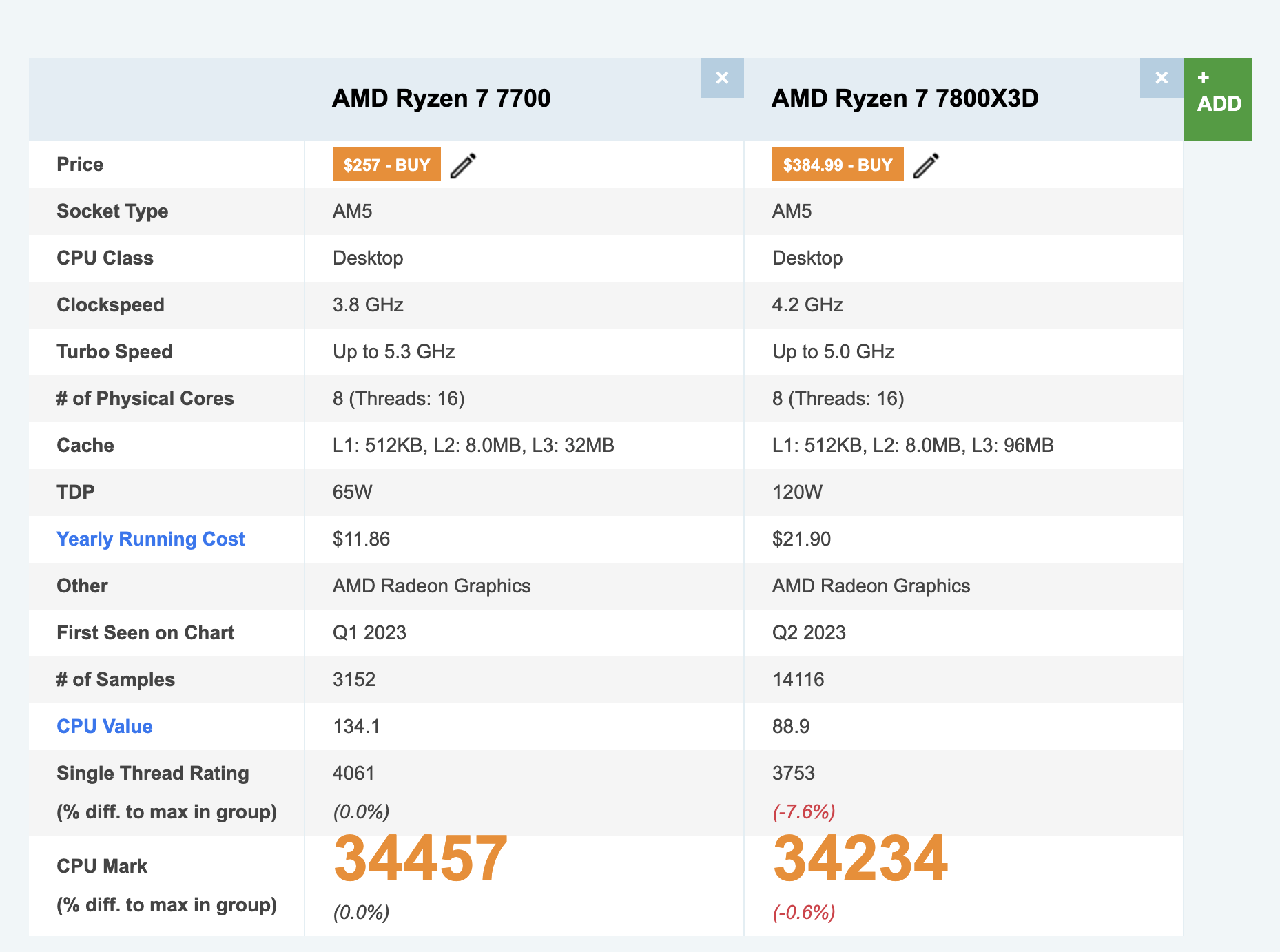Click the # of Physical Cores label
Screen dimensions: 1280x952
[x=145, y=398]
